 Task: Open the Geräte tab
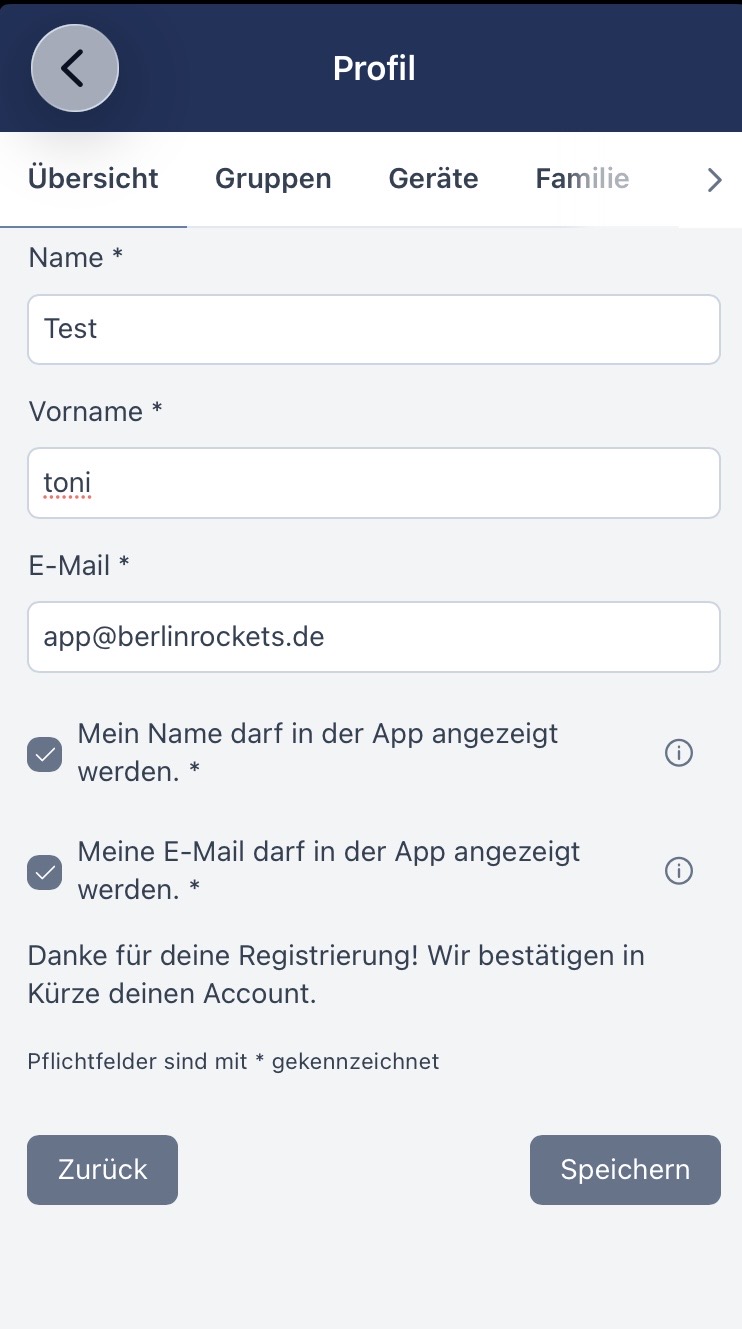[433, 179]
